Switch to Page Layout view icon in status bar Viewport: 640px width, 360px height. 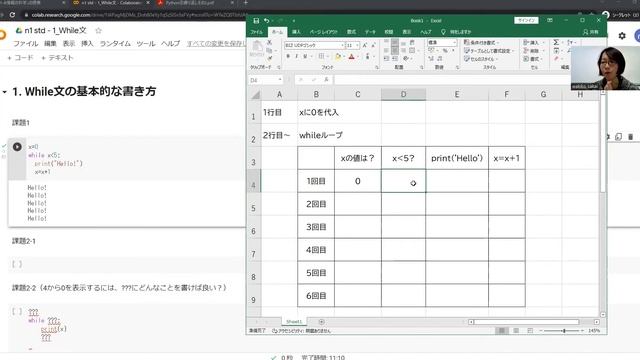(x=516, y=331)
